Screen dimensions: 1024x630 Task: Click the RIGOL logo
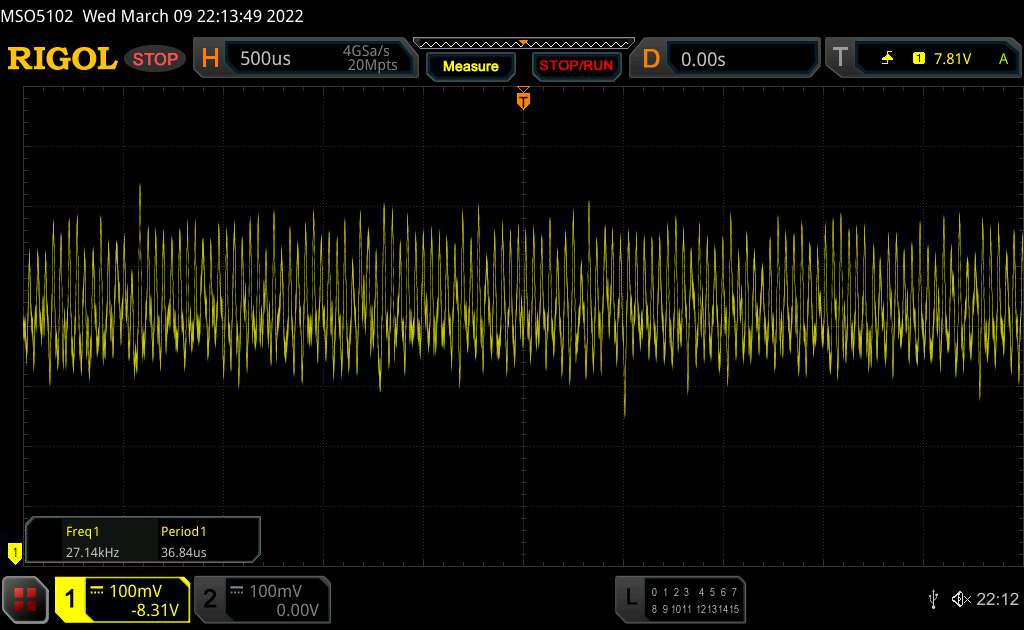pos(62,59)
